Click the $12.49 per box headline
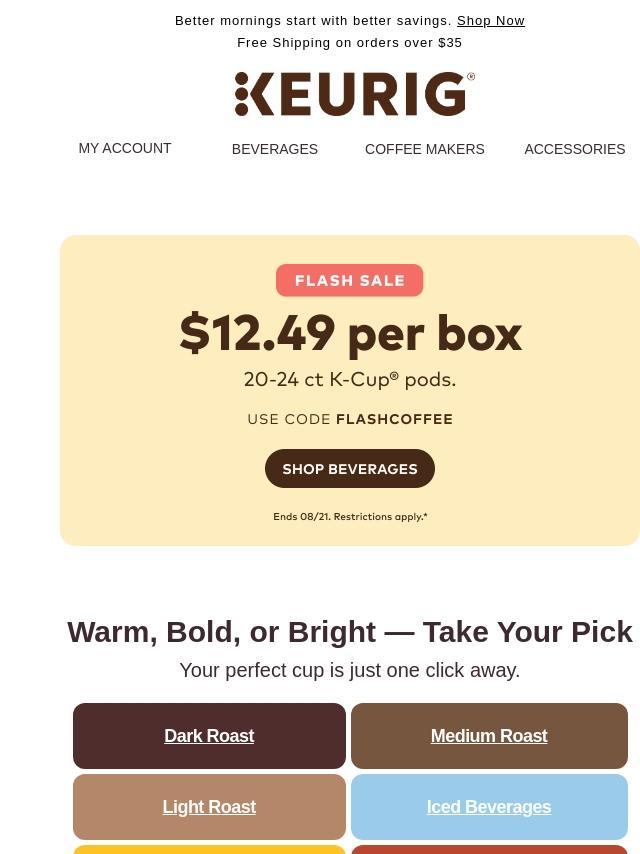Viewport: 640px width, 854px height. pos(350,333)
